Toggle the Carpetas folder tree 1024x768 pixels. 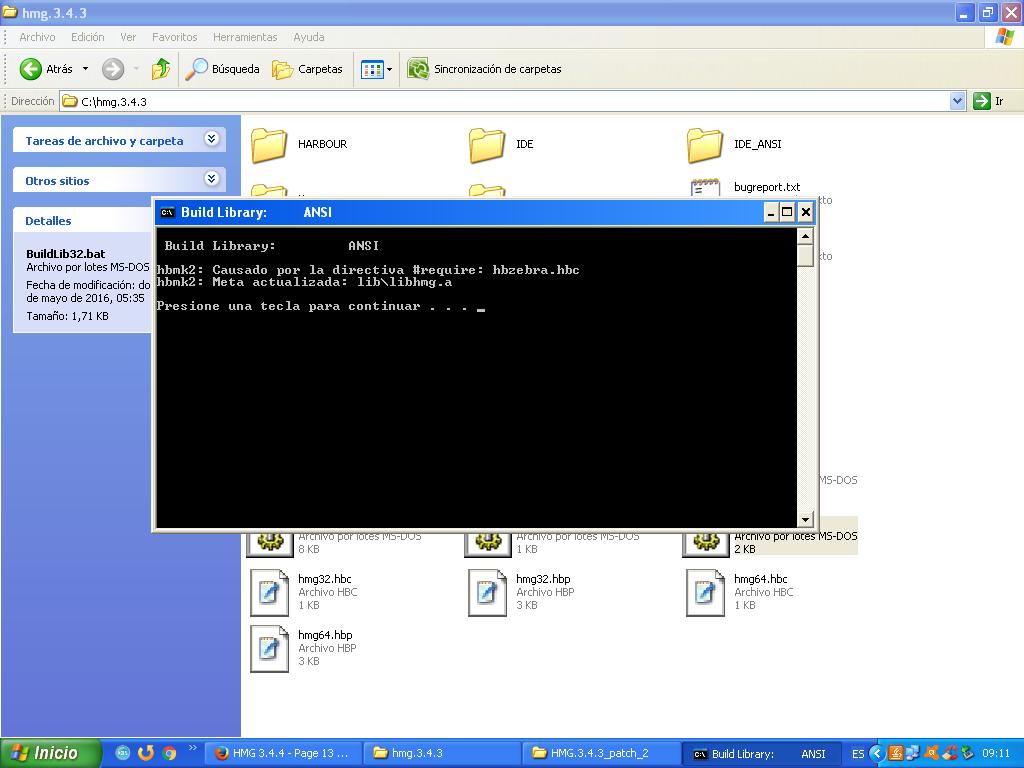pyautogui.click(x=307, y=69)
